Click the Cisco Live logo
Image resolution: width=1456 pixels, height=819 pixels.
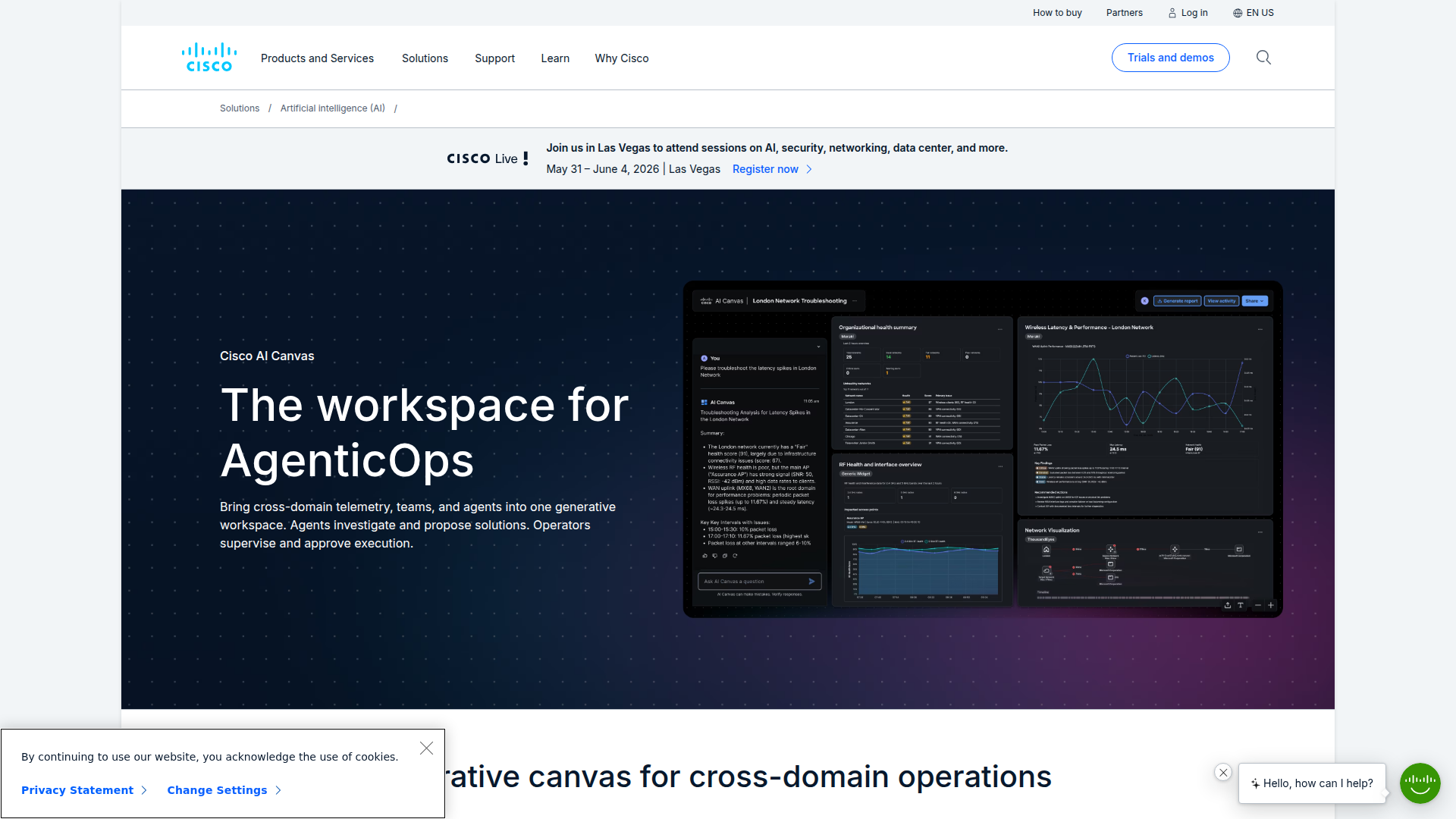488,158
